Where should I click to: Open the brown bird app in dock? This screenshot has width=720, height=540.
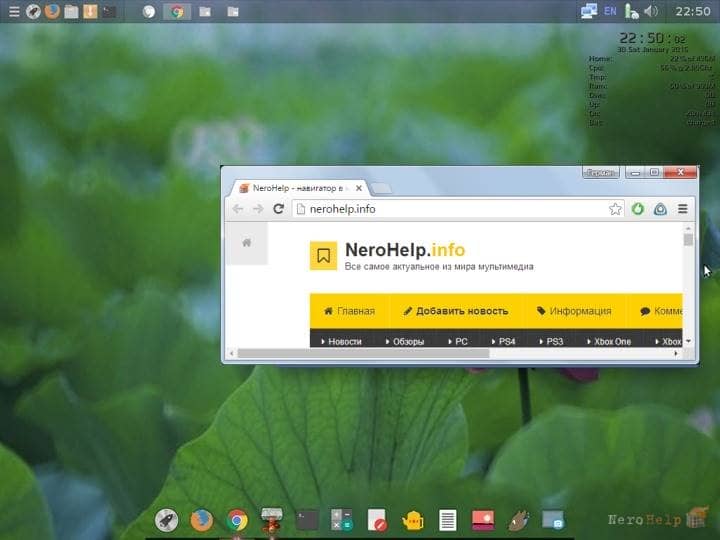[x=518, y=520]
